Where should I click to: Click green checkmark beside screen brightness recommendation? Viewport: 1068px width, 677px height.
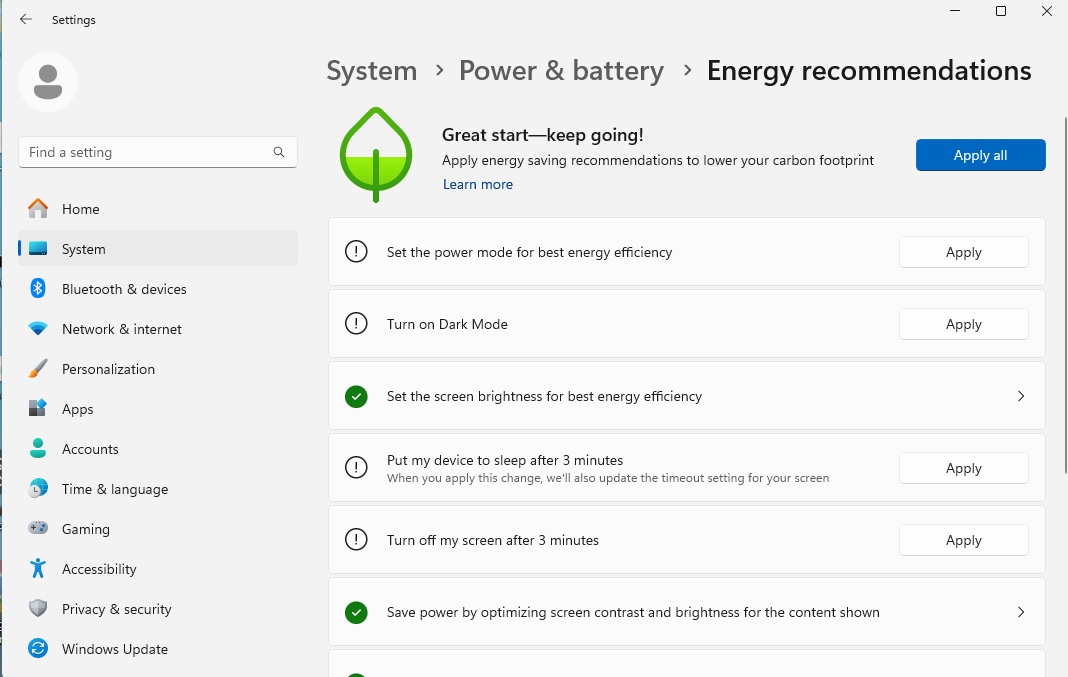(x=356, y=396)
